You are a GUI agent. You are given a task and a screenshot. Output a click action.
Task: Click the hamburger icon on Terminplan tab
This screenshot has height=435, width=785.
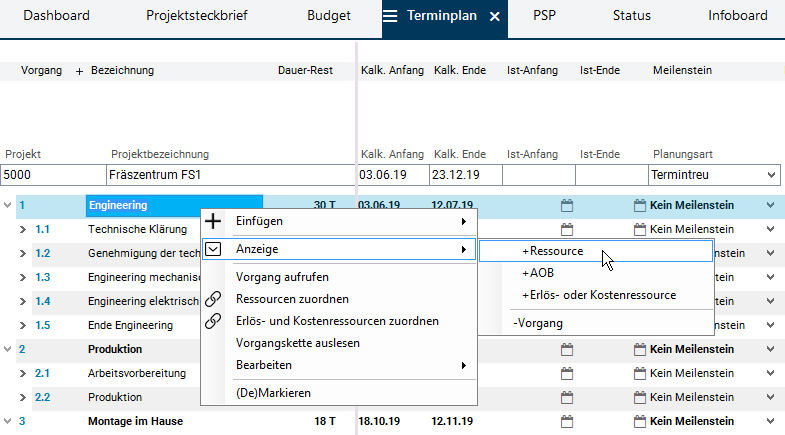391,16
